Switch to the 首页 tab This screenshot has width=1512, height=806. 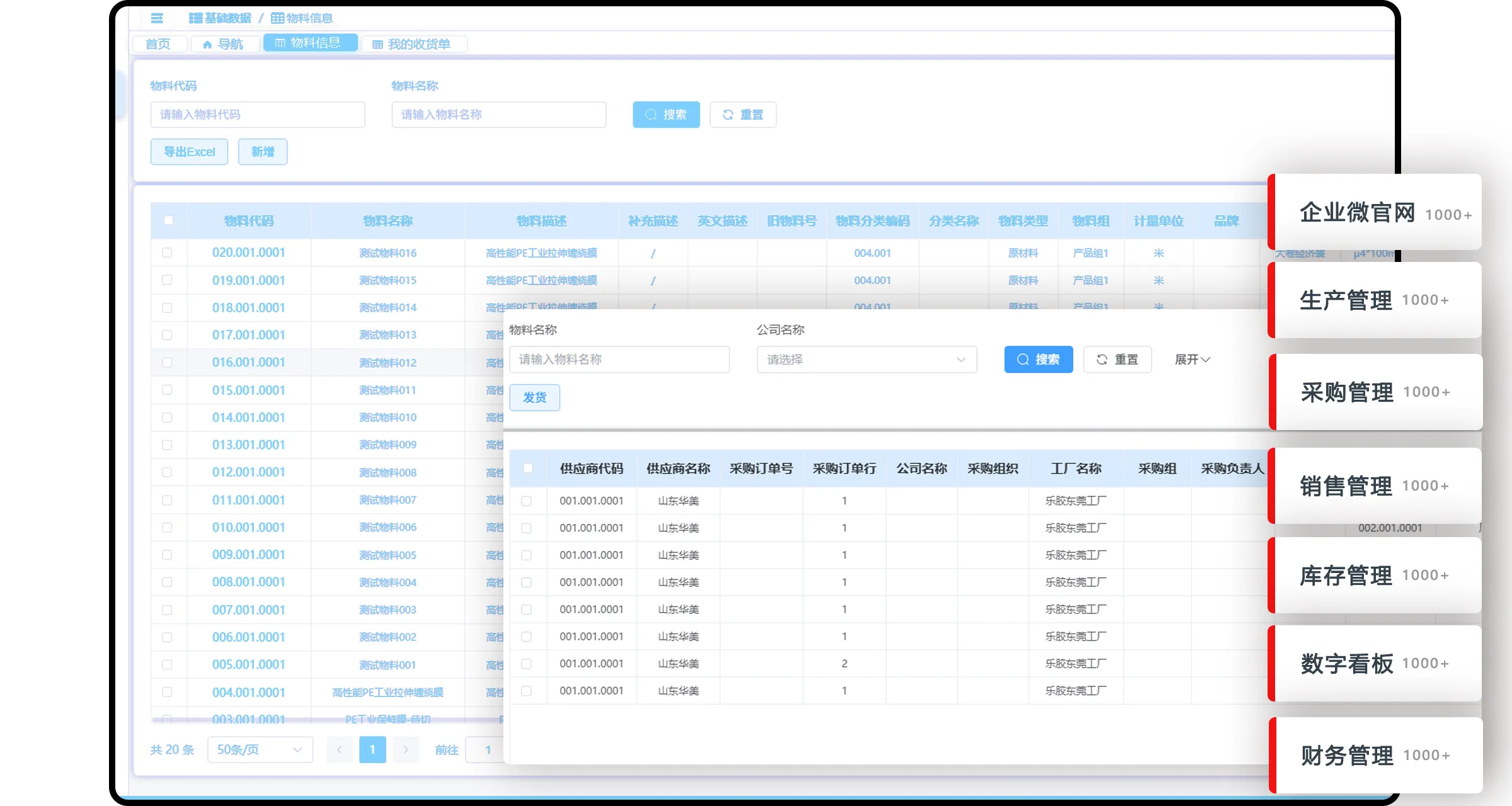[158, 44]
